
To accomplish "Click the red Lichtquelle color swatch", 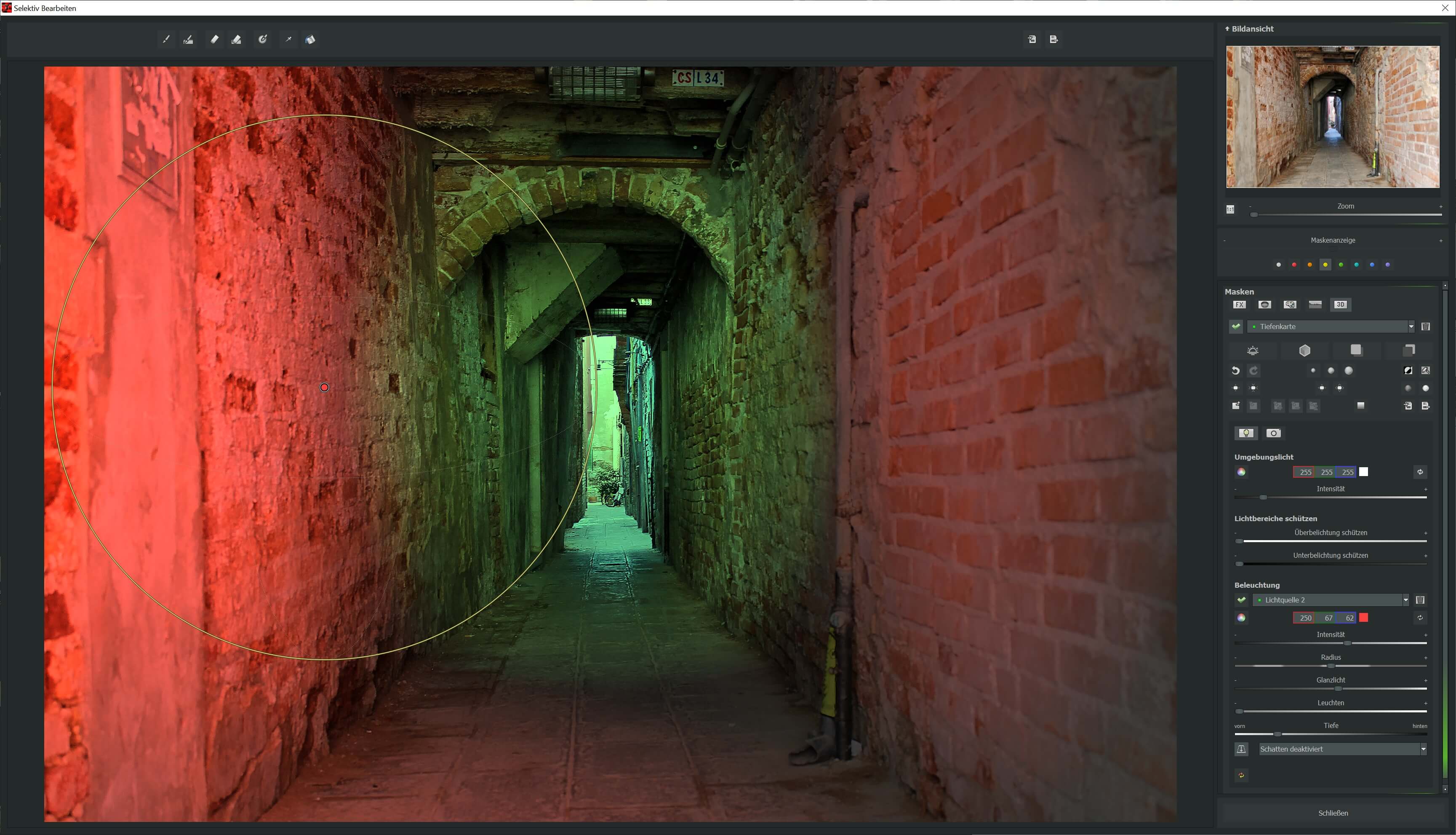I will click(1364, 618).
